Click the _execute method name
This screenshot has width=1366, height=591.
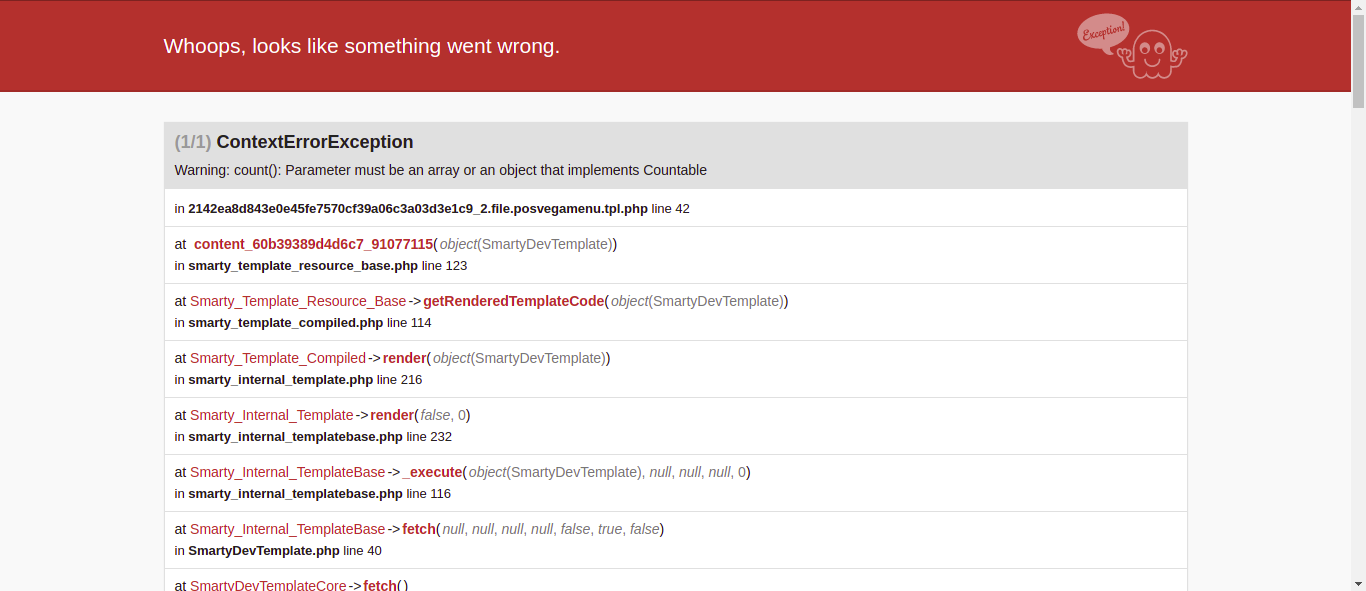point(432,472)
